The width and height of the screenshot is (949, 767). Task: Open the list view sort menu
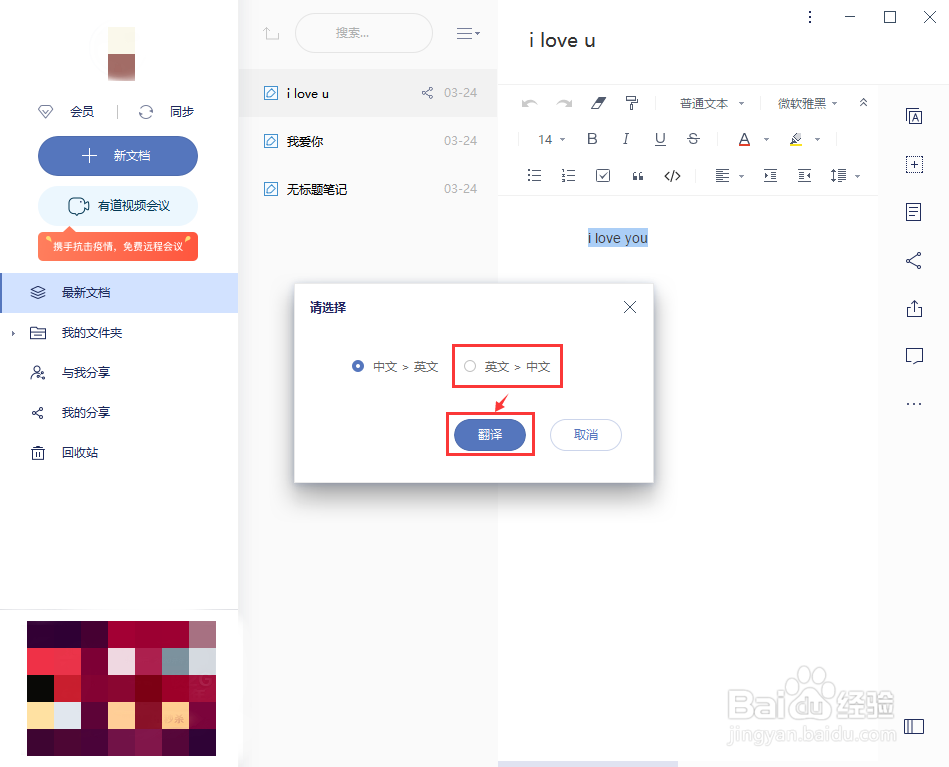468,33
